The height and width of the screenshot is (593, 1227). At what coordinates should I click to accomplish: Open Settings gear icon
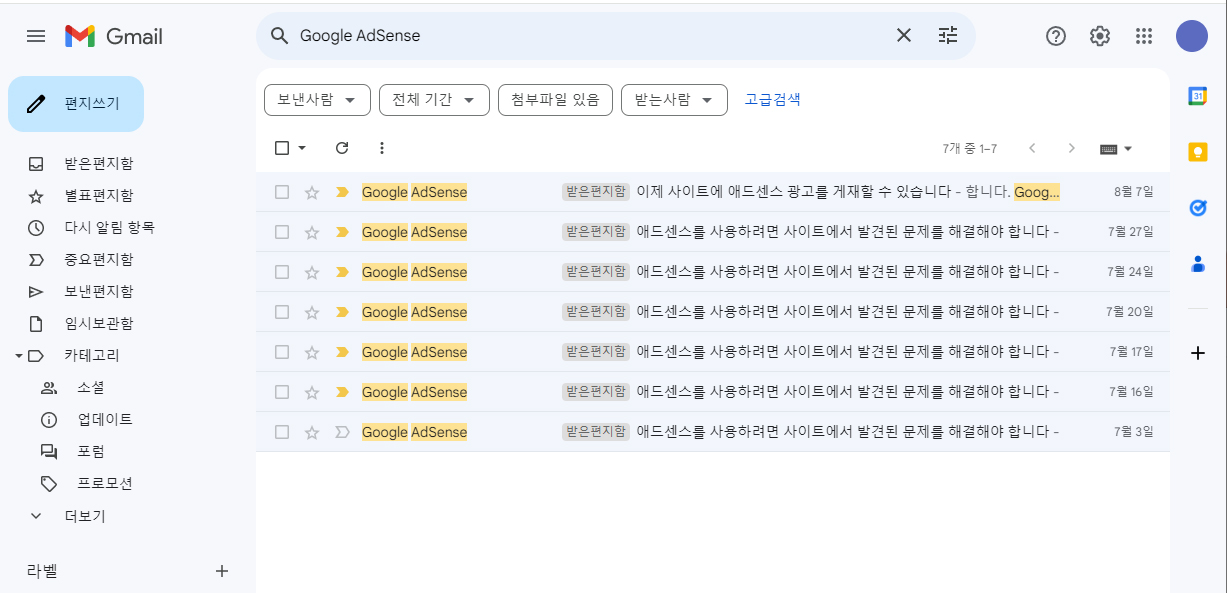(1100, 36)
